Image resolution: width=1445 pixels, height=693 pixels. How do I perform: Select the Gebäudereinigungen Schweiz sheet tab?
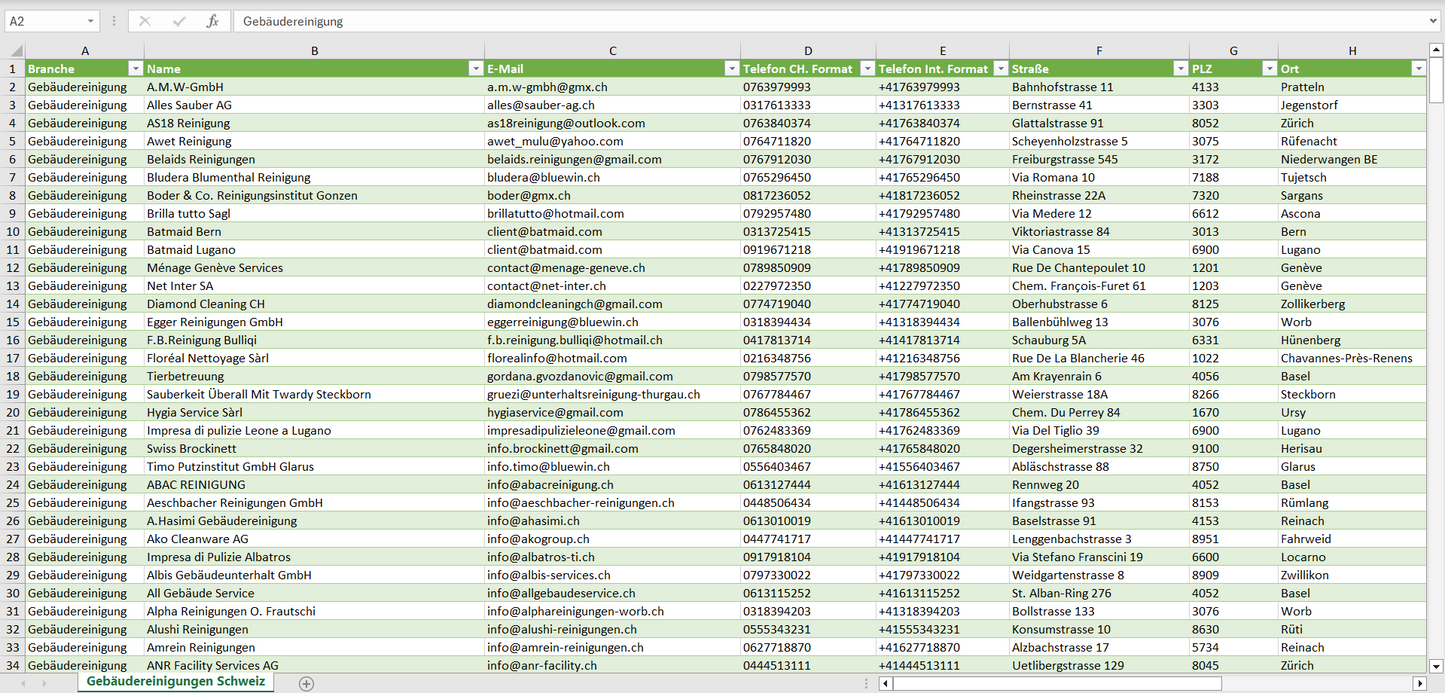(176, 682)
